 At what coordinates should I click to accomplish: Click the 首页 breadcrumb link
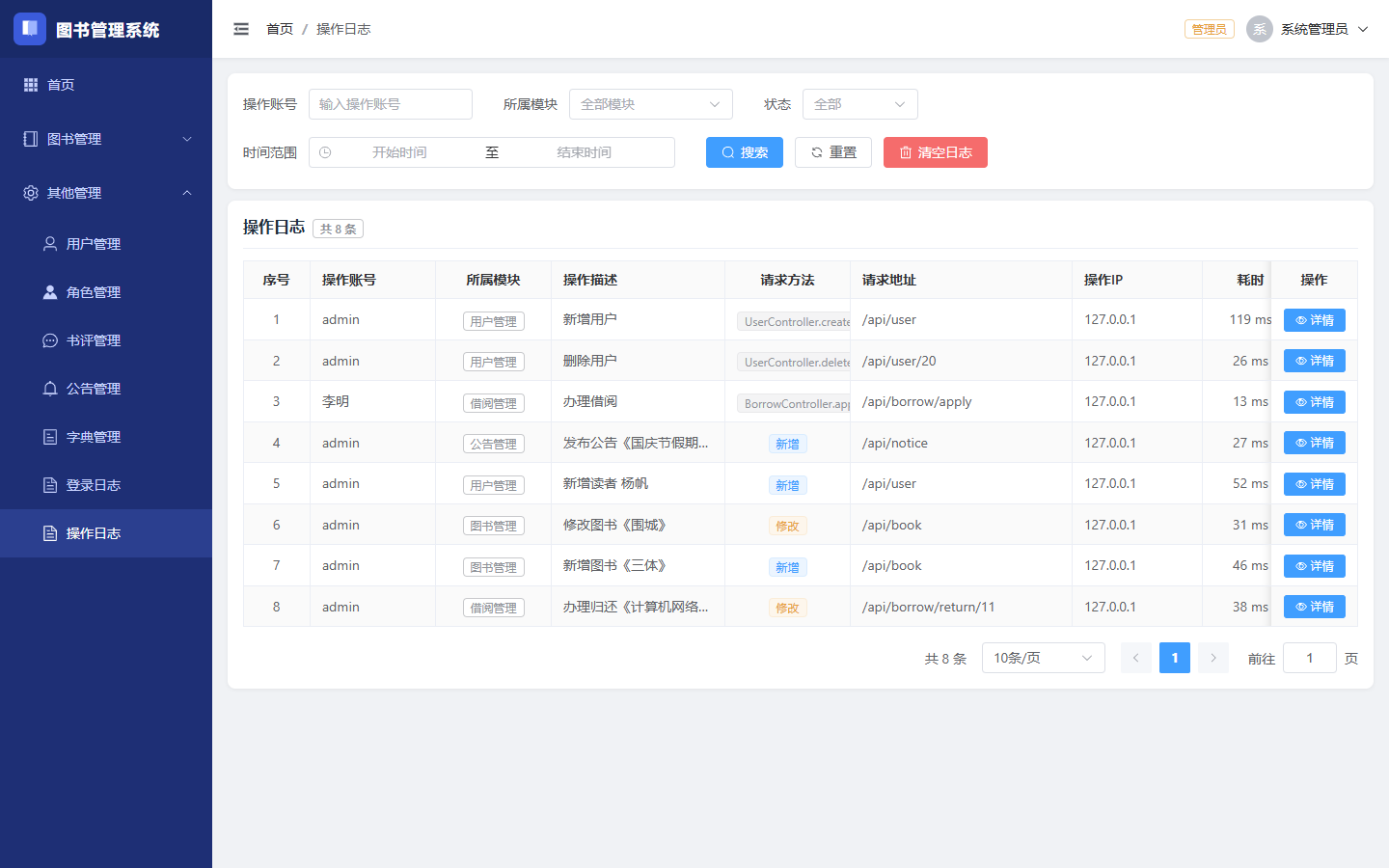(x=280, y=29)
